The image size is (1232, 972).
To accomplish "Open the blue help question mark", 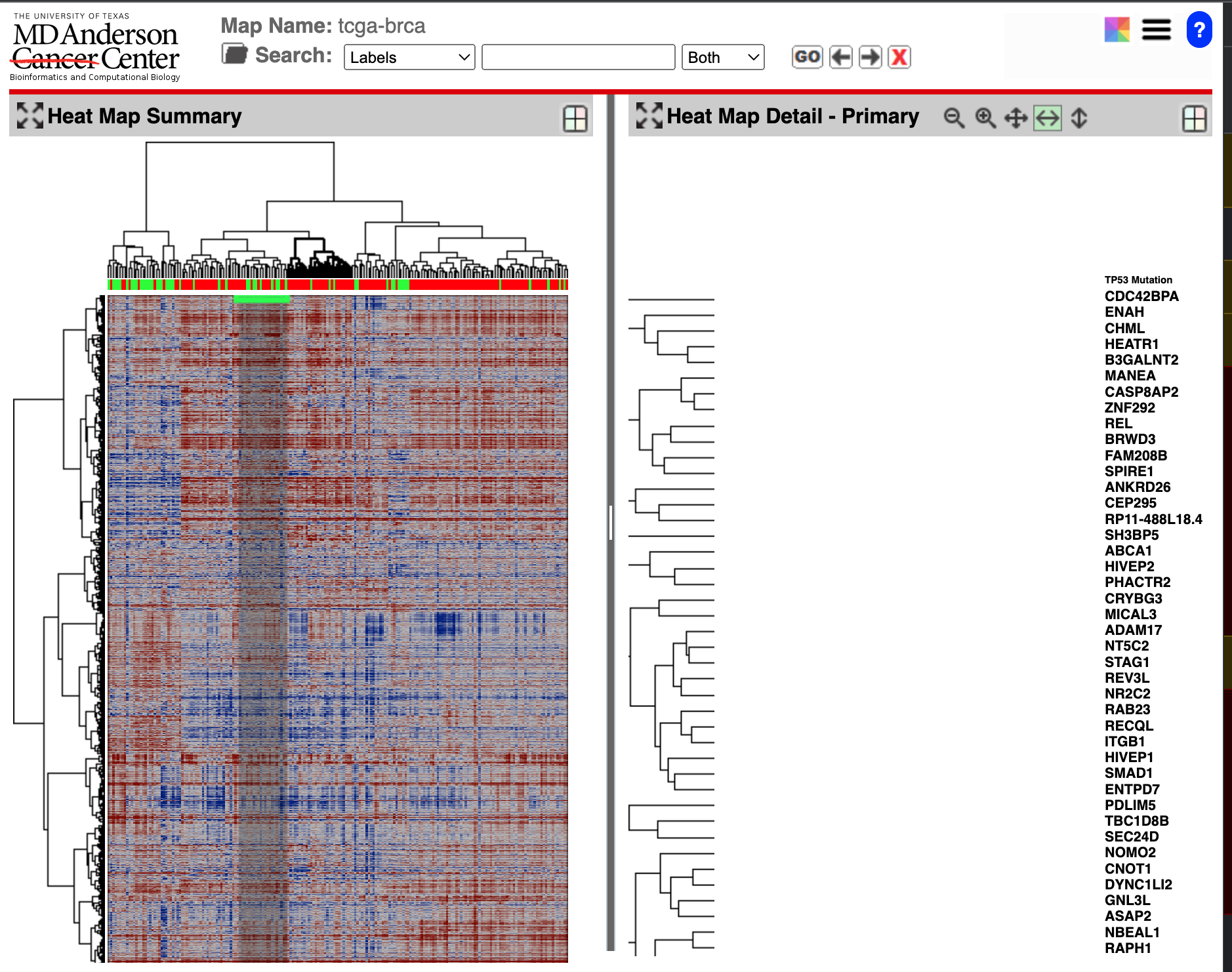I will 1199,30.
